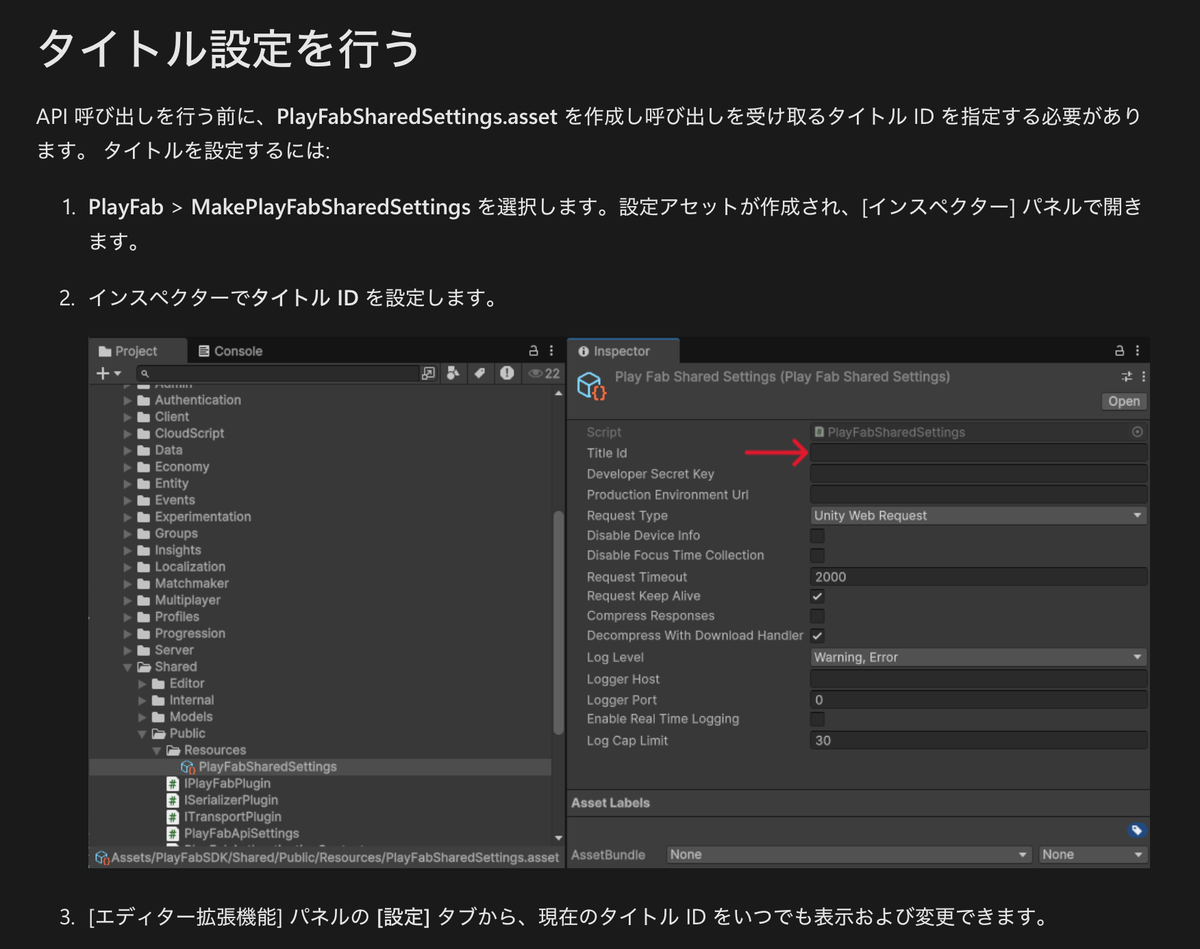The height and width of the screenshot is (949, 1200).
Task: Select PlayFabApiSettings script file
Action: [232, 833]
